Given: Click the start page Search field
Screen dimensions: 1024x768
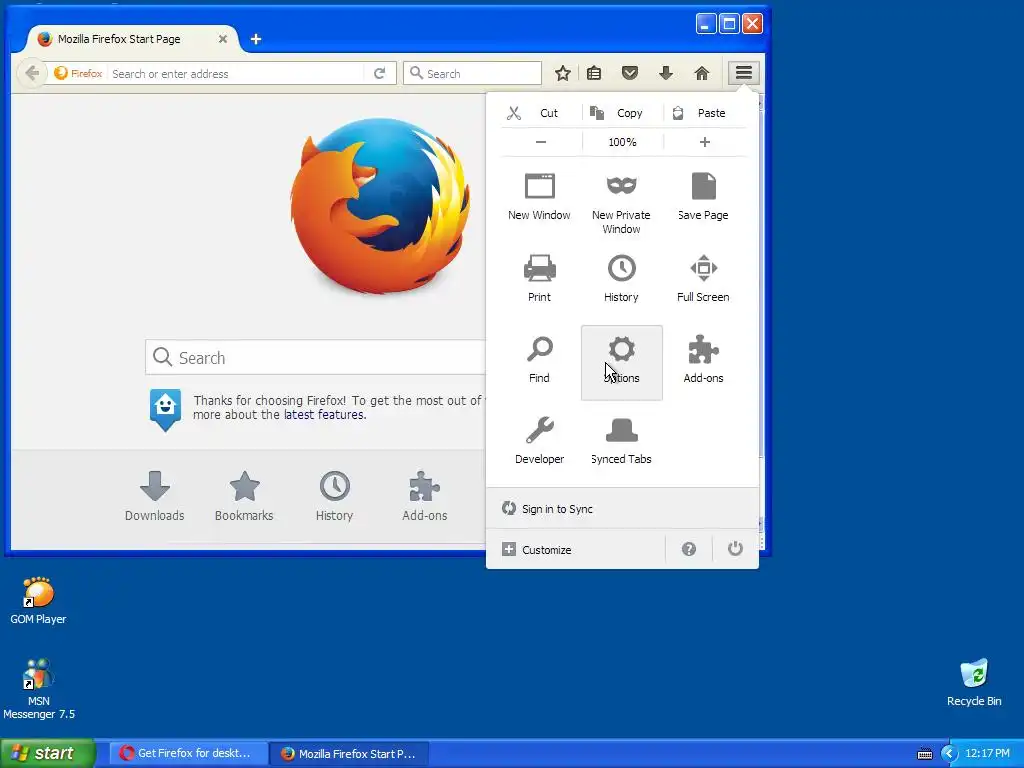Looking at the screenshot, I should [x=315, y=357].
